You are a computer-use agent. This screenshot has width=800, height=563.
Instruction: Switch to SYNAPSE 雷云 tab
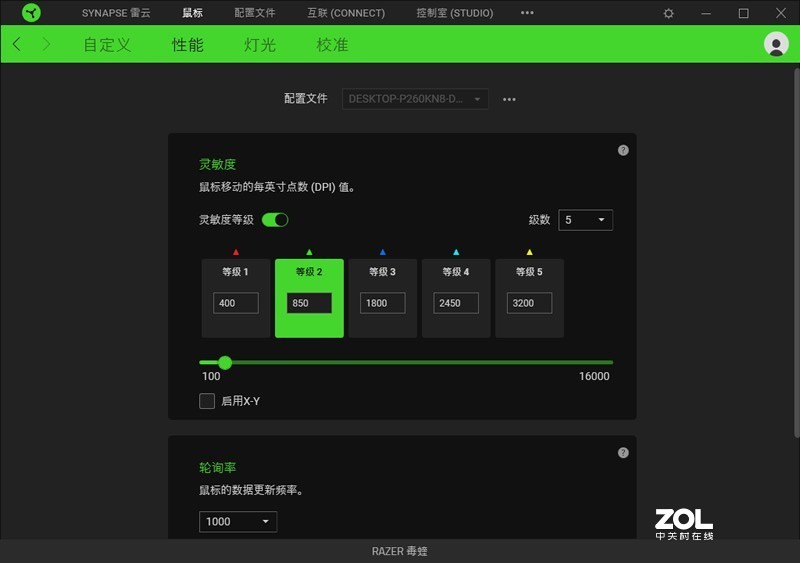(116, 13)
